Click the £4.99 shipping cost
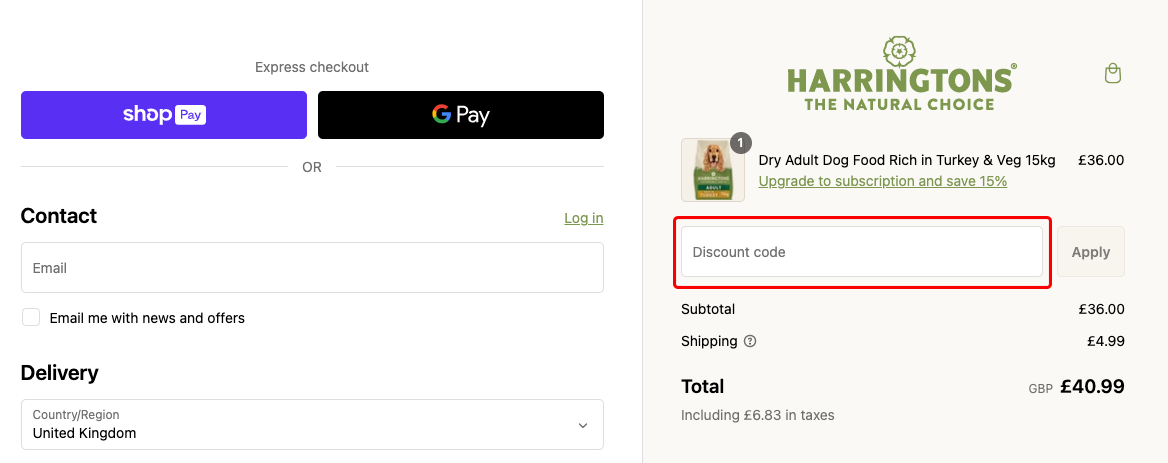This screenshot has height=463, width=1168. pos(1105,341)
